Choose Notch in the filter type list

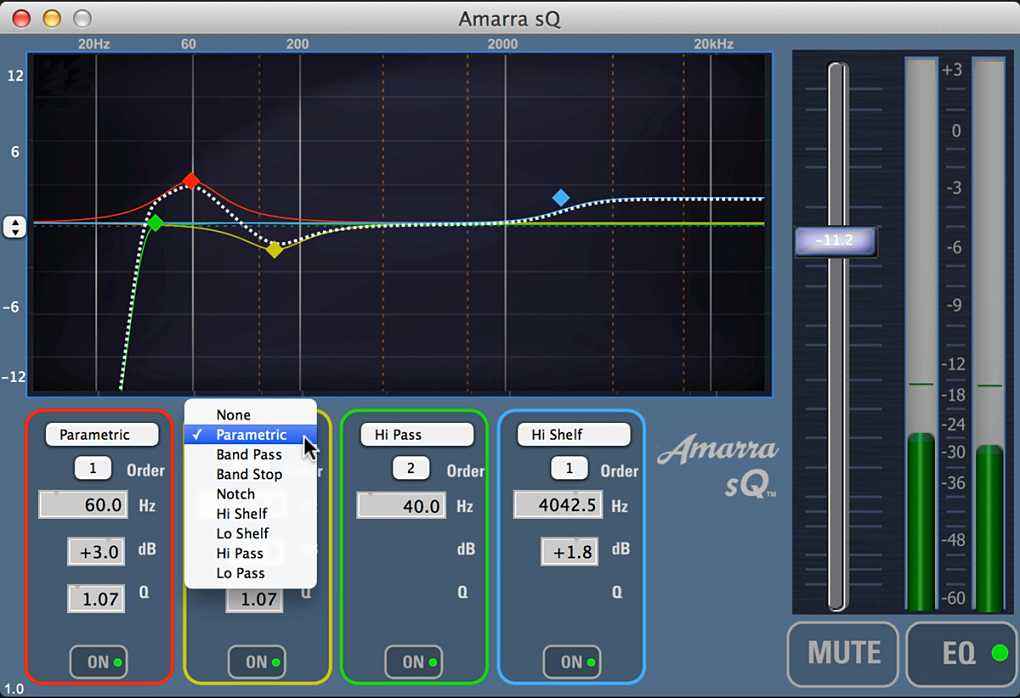236,494
